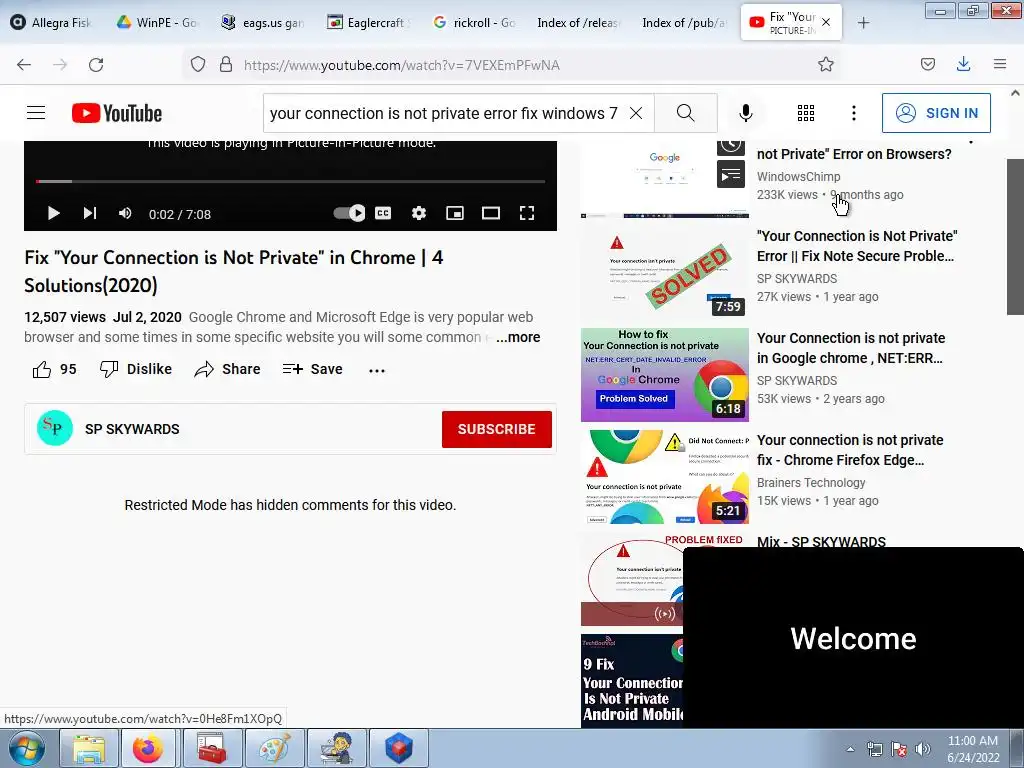Open the player settings gear
The height and width of the screenshot is (768, 1024).
(x=419, y=213)
